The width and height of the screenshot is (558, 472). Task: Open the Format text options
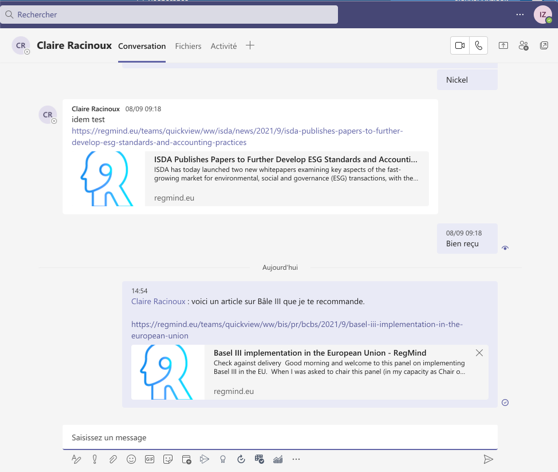point(76,459)
